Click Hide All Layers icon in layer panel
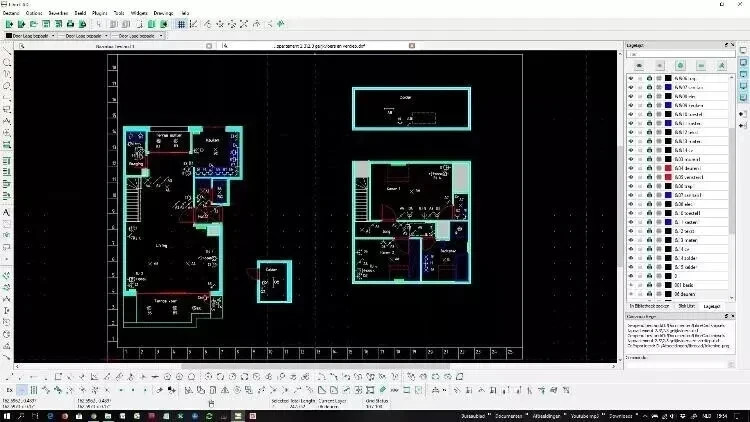The width and height of the screenshot is (750, 422). click(x=660, y=66)
